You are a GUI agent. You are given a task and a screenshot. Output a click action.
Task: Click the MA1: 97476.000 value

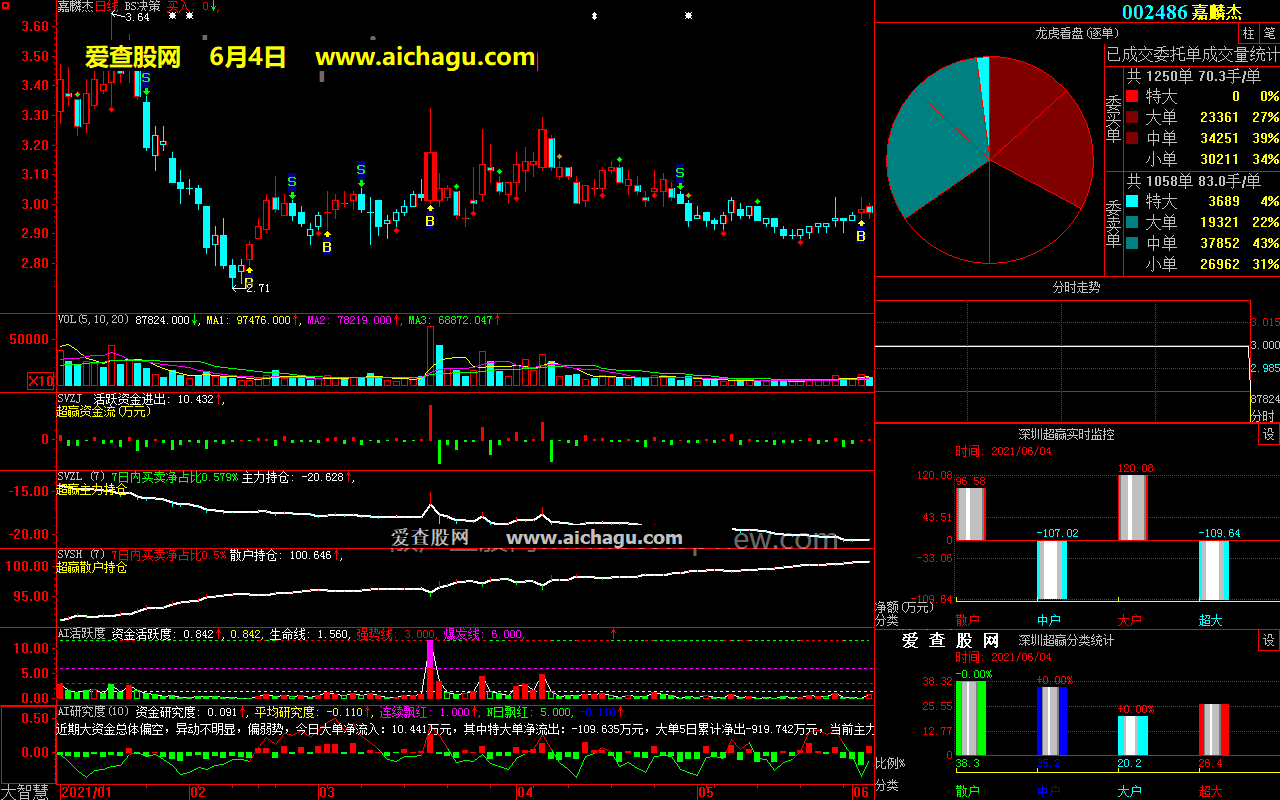tap(248, 320)
